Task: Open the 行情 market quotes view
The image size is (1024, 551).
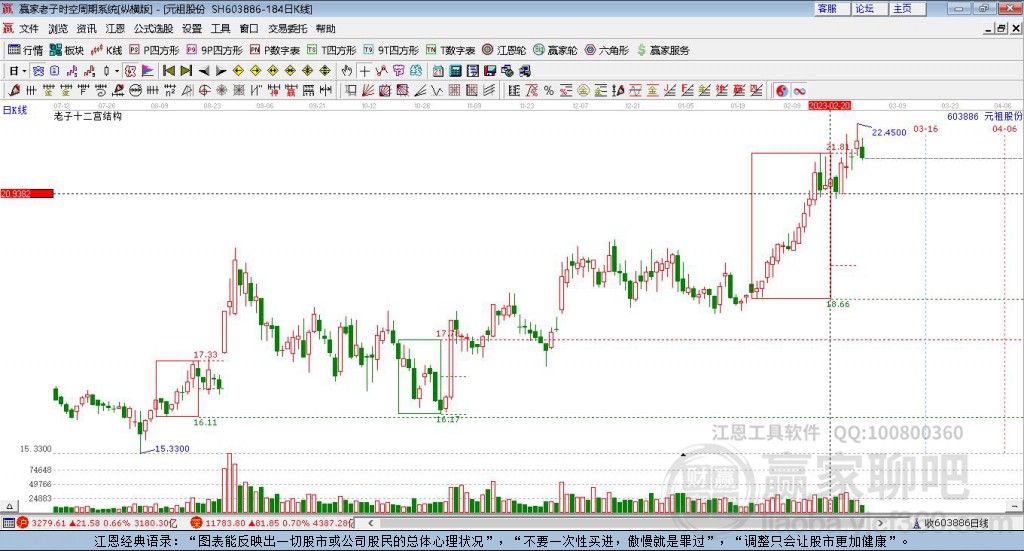Action: pos(25,50)
